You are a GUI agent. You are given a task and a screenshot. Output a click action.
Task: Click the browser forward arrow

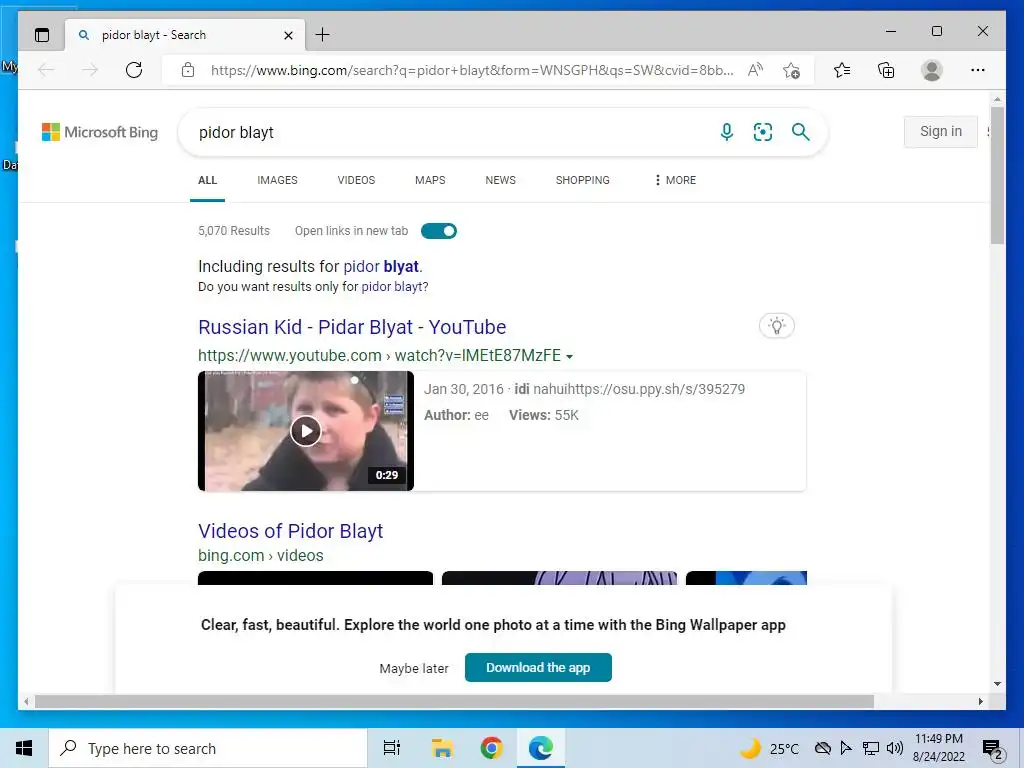coord(90,70)
